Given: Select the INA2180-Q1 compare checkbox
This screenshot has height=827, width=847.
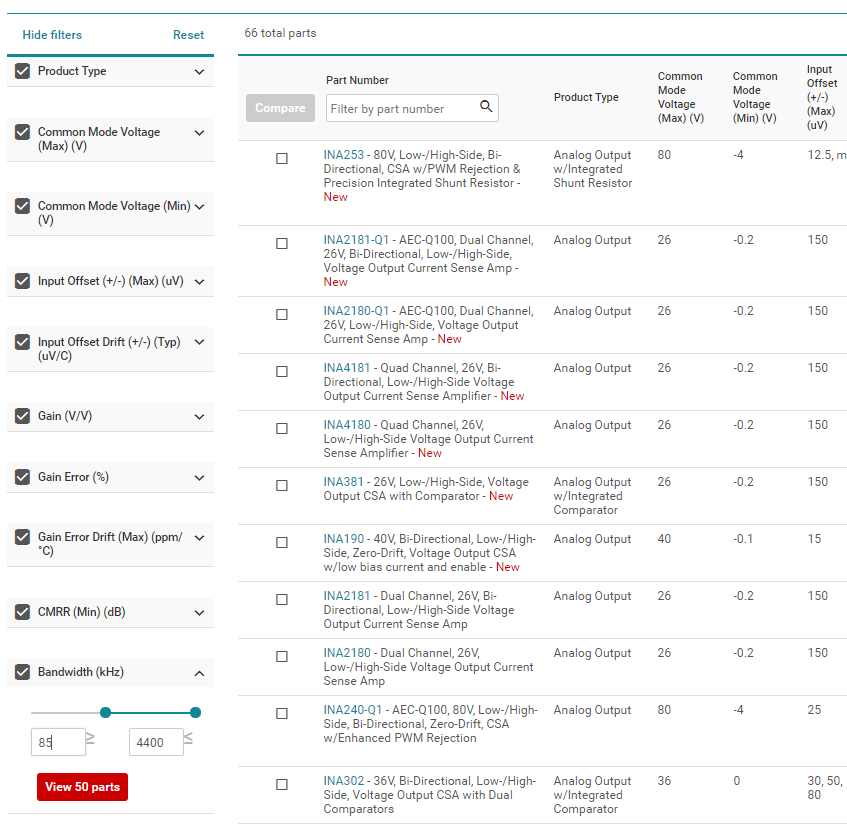Looking at the screenshot, I should coord(282,314).
